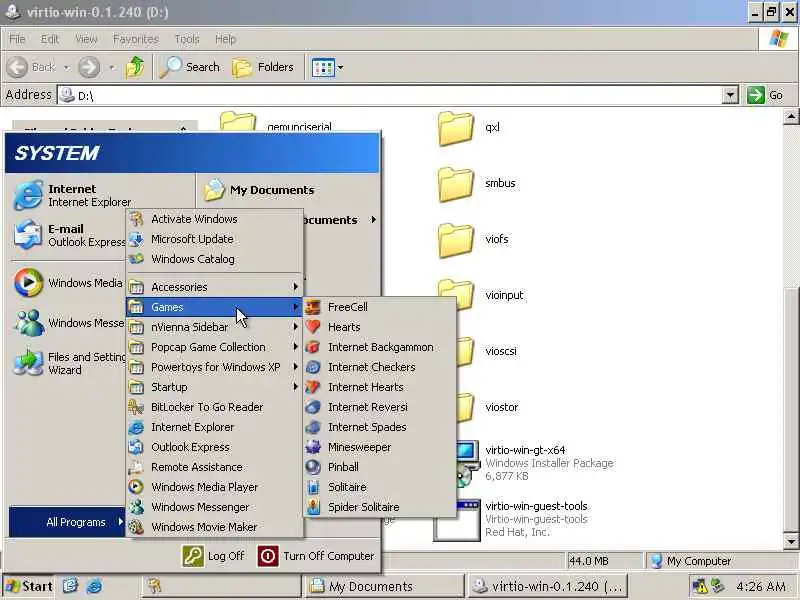This screenshot has height=600, width=800.
Task: Launch Spider Solitaire
Action: point(380,507)
